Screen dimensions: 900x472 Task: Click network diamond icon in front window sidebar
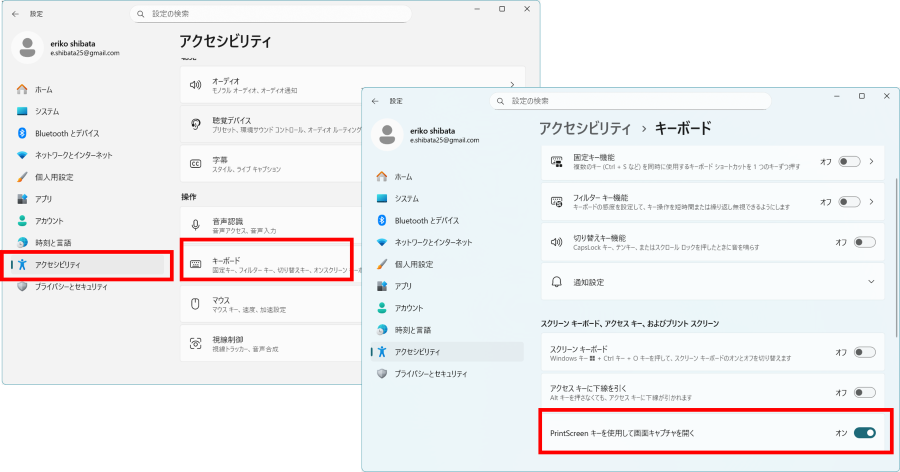pos(382,242)
